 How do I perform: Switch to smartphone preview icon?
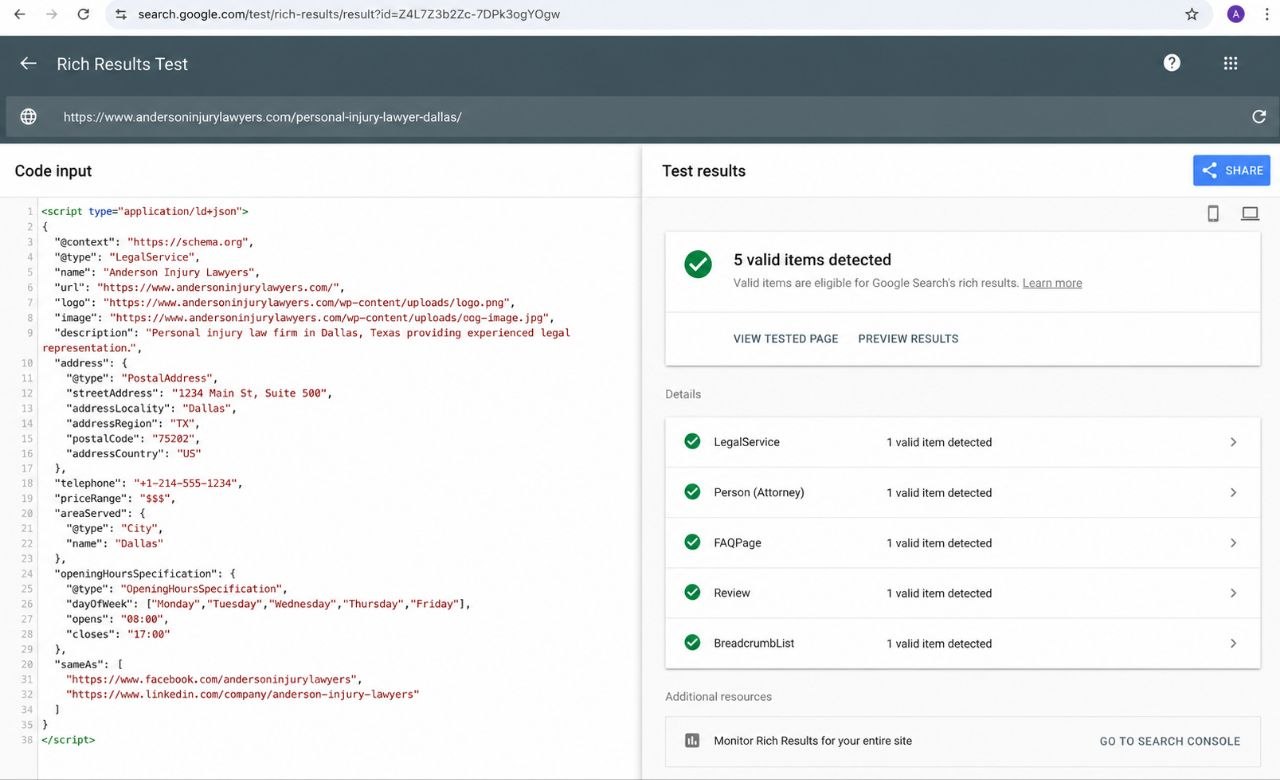click(1213, 213)
